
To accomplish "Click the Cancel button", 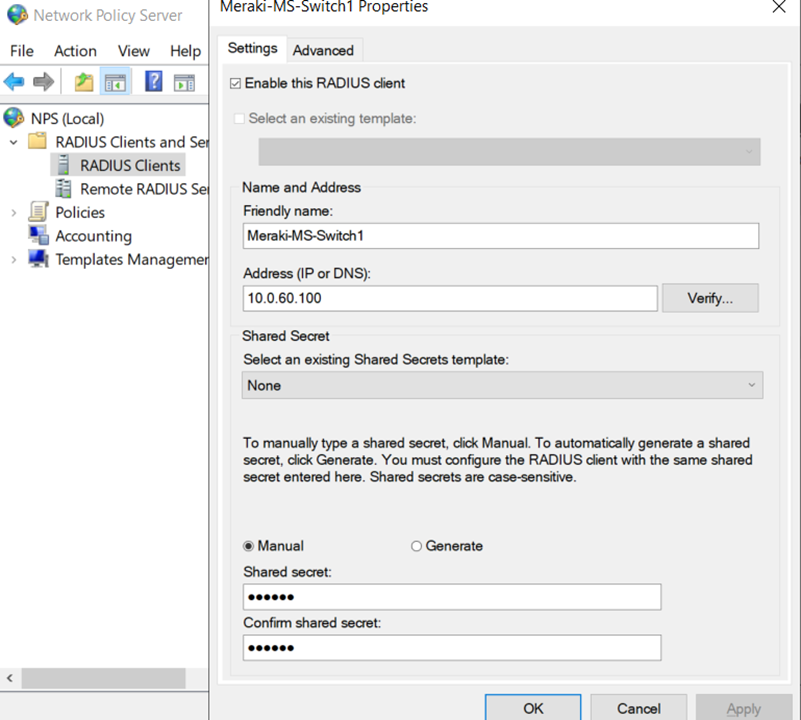I will click(639, 708).
